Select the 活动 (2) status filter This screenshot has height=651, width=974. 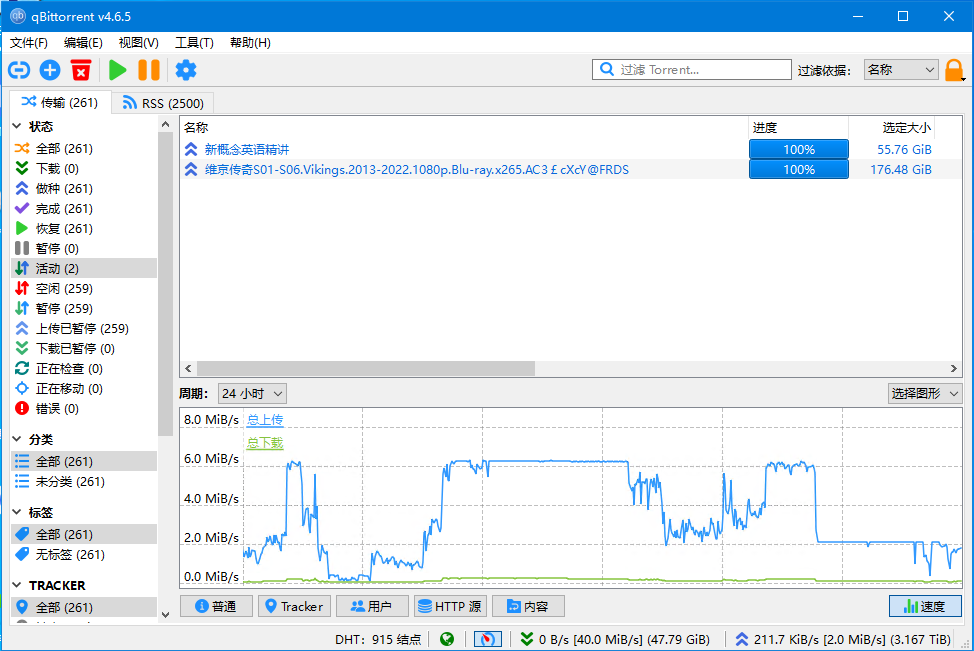coord(84,268)
